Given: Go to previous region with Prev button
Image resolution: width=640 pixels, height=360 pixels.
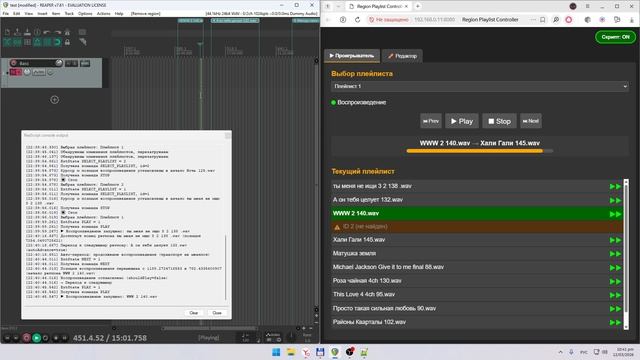Looking at the screenshot, I should pos(431,121).
